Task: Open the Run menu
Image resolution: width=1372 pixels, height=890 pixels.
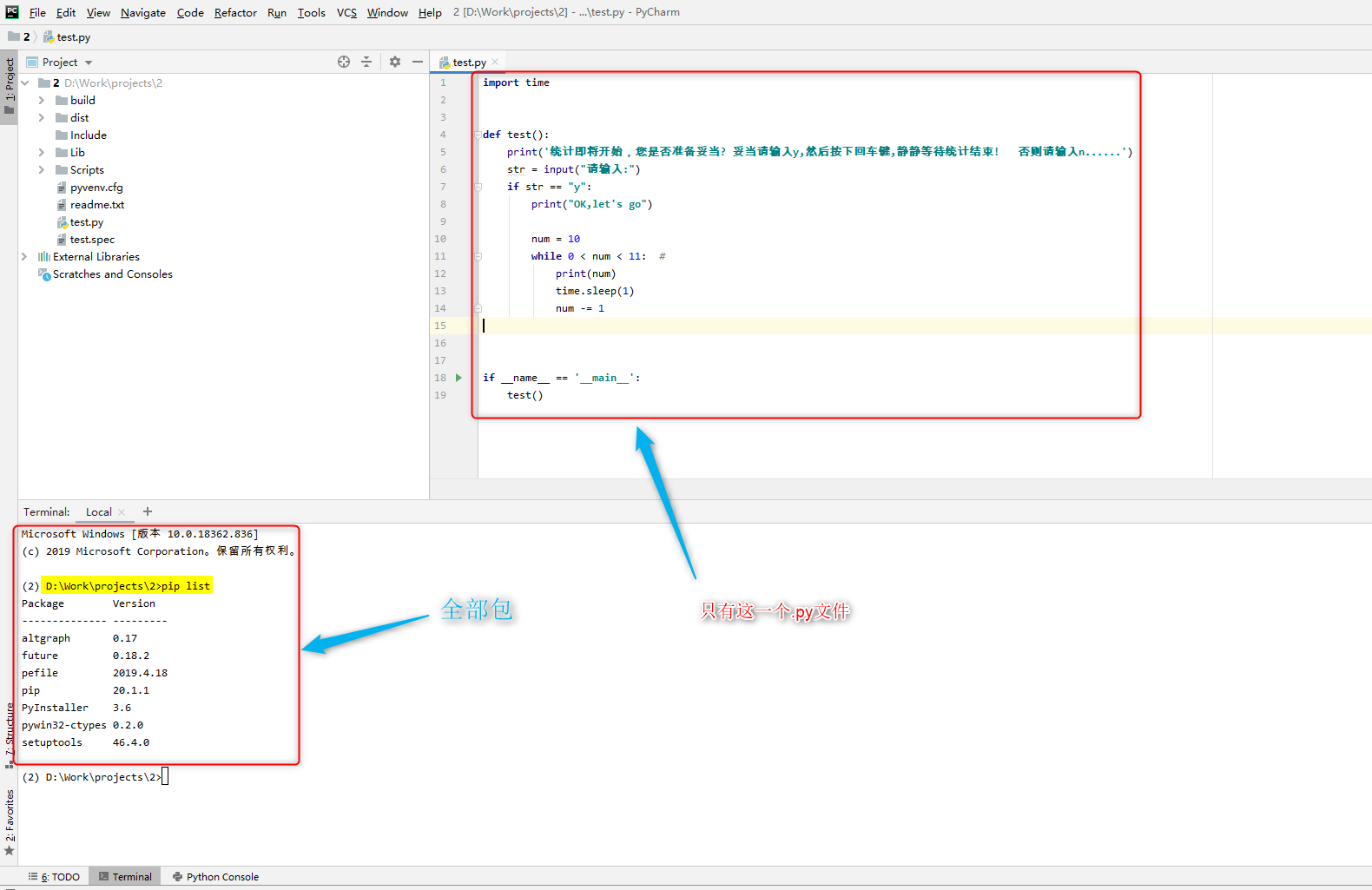Action: 277,12
